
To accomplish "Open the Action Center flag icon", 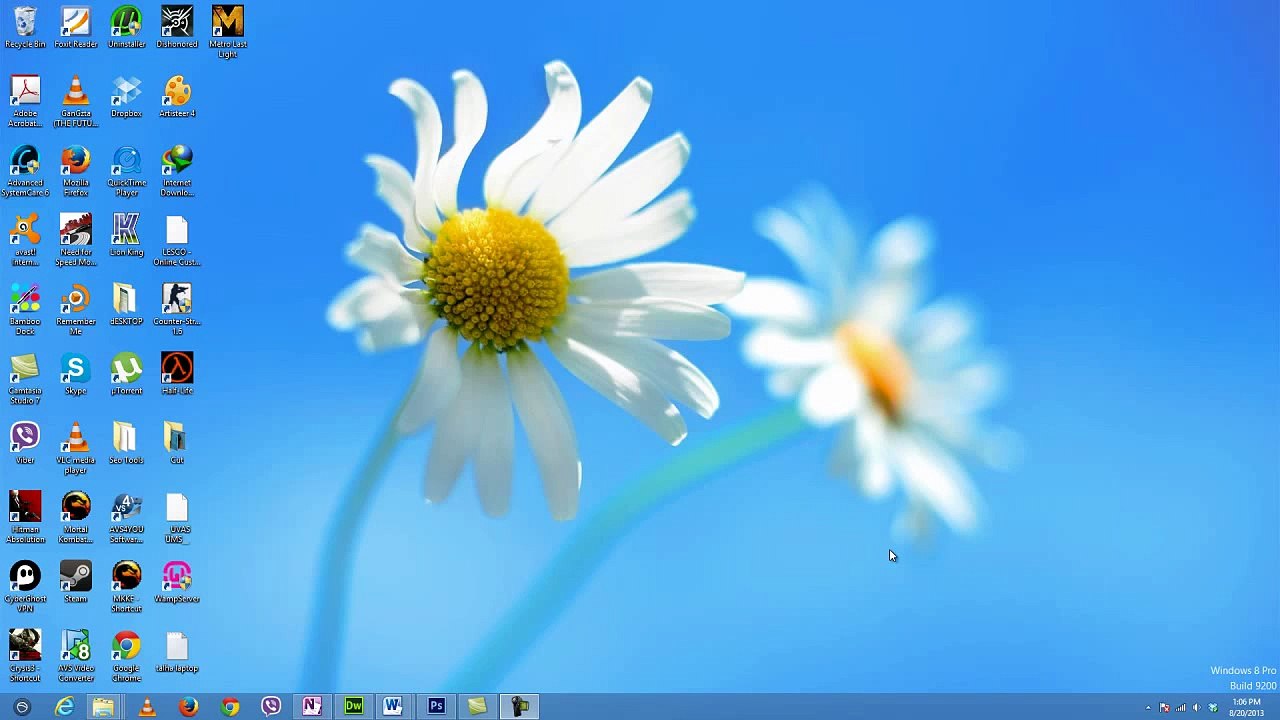I will [1164, 708].
